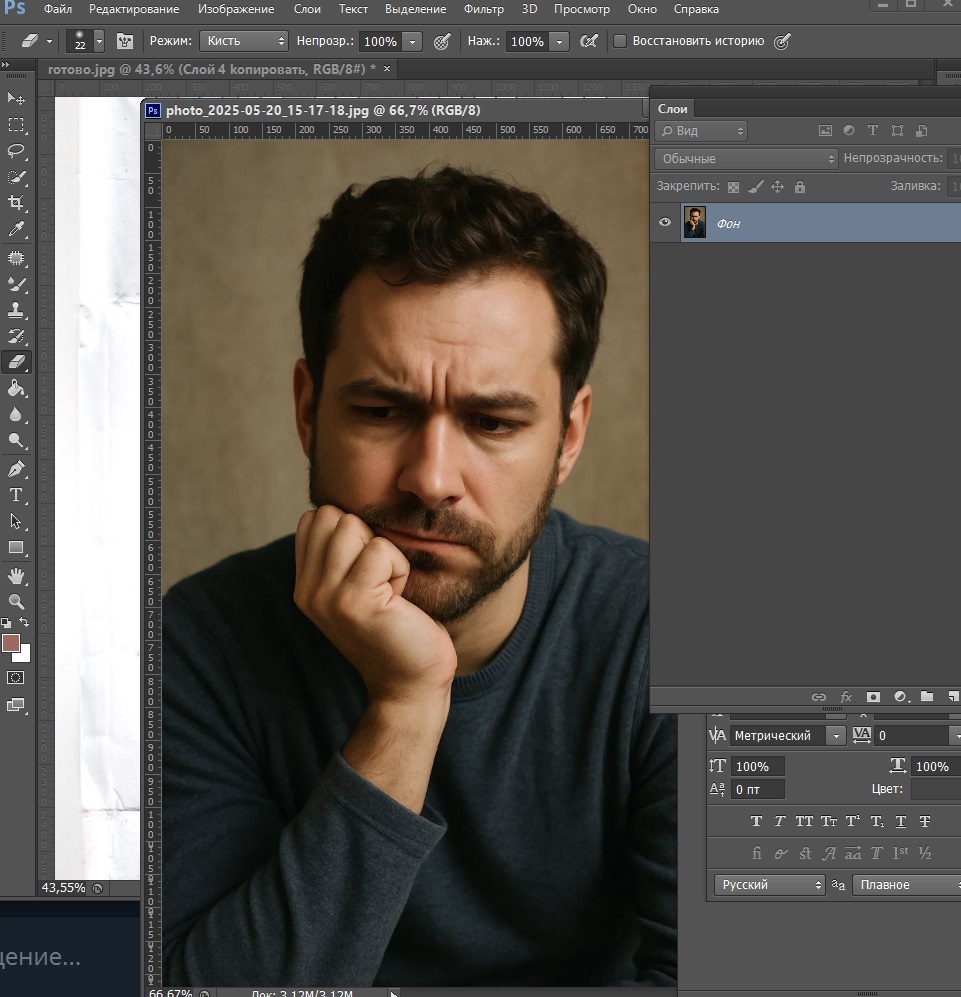Select the Quick Selection tool

(16, 177)
